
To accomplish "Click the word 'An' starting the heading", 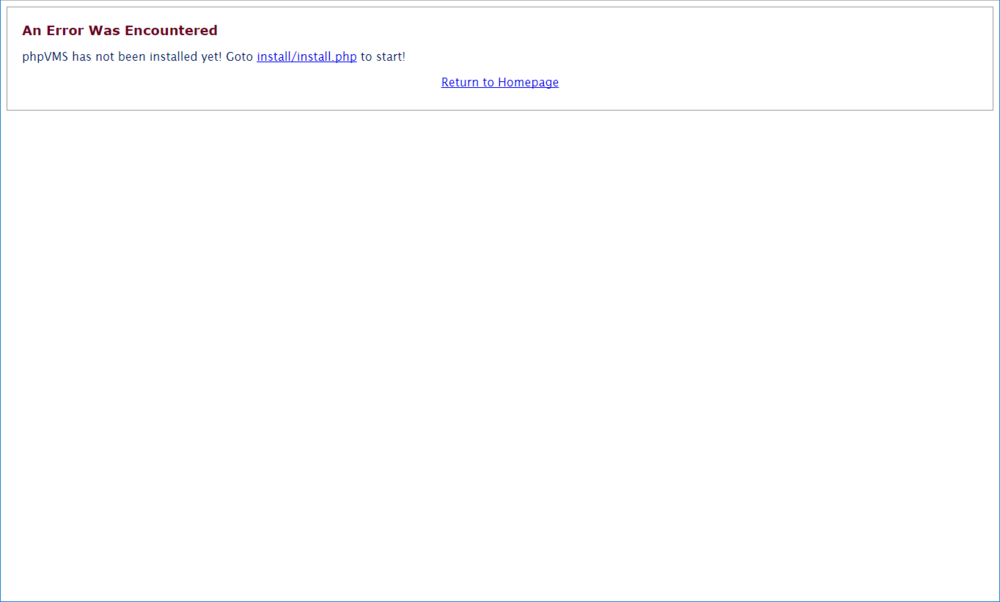I will click(31, 31).
